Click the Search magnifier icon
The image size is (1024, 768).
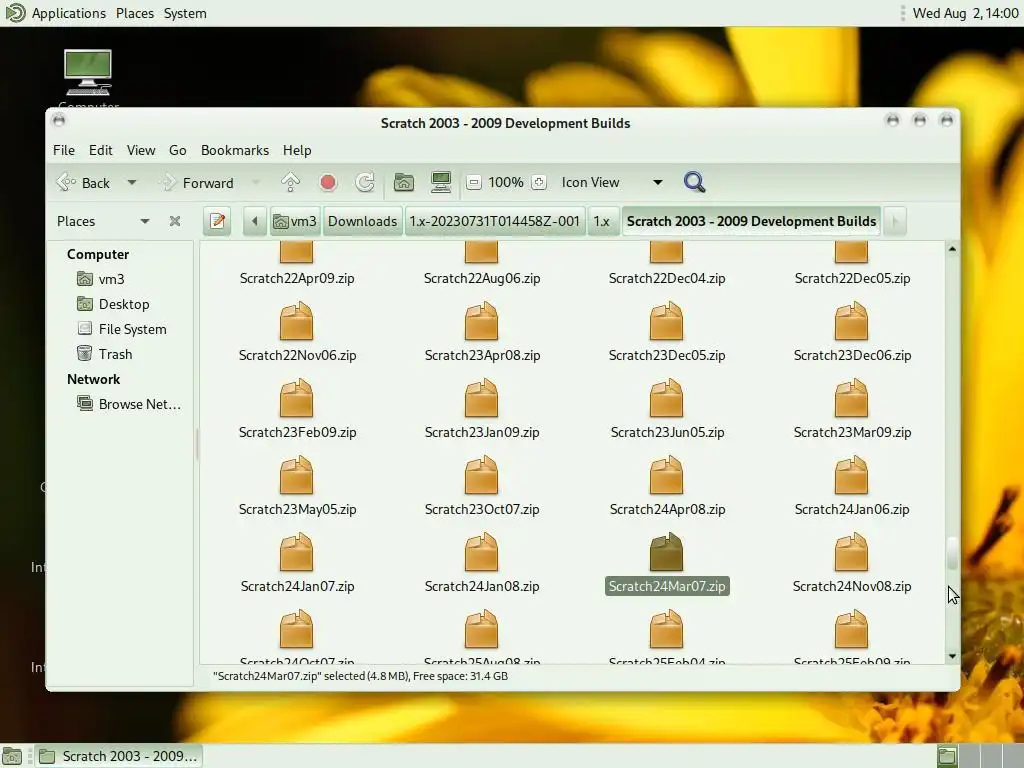coord(694,182)
